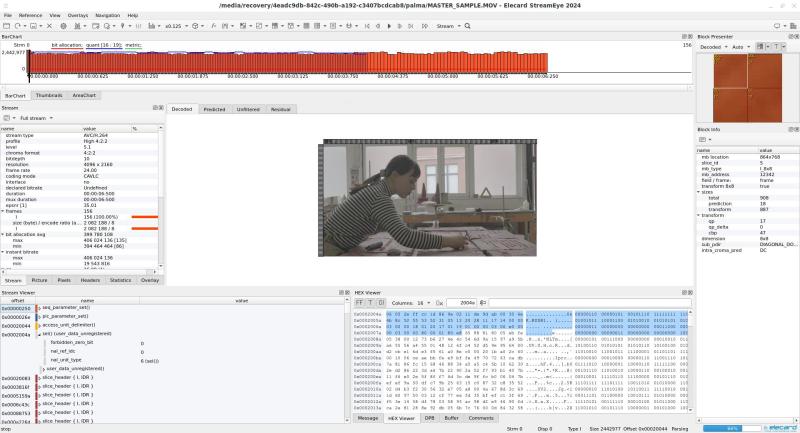This screenshot has height=433, width=800.
Task: Expand pic_parameter_set() row
Action: (x=40, y=316)
